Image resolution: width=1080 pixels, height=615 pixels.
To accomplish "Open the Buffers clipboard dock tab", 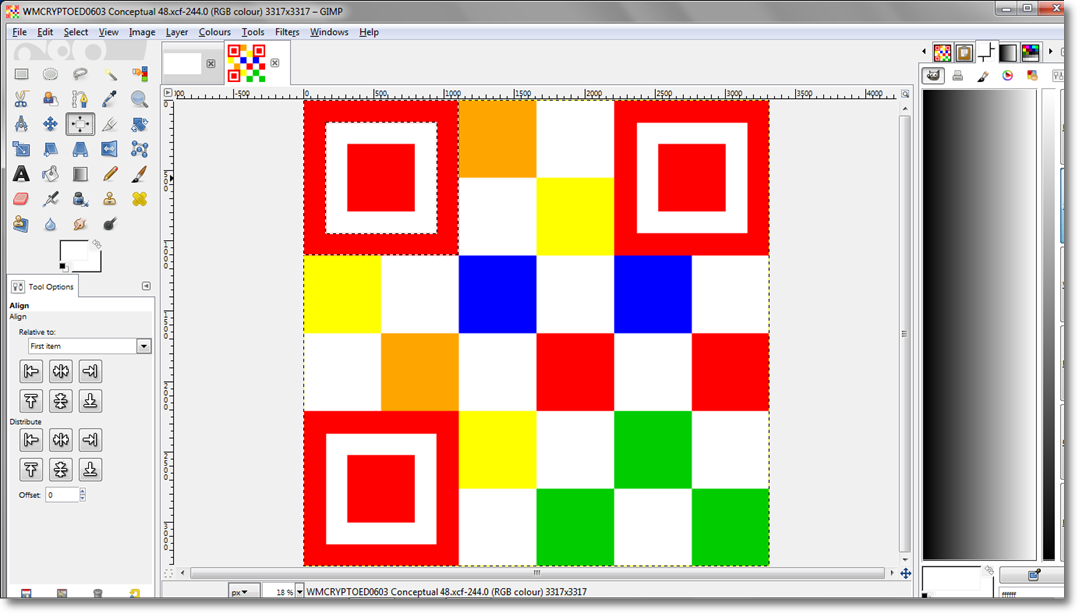I will pos(964,52).
